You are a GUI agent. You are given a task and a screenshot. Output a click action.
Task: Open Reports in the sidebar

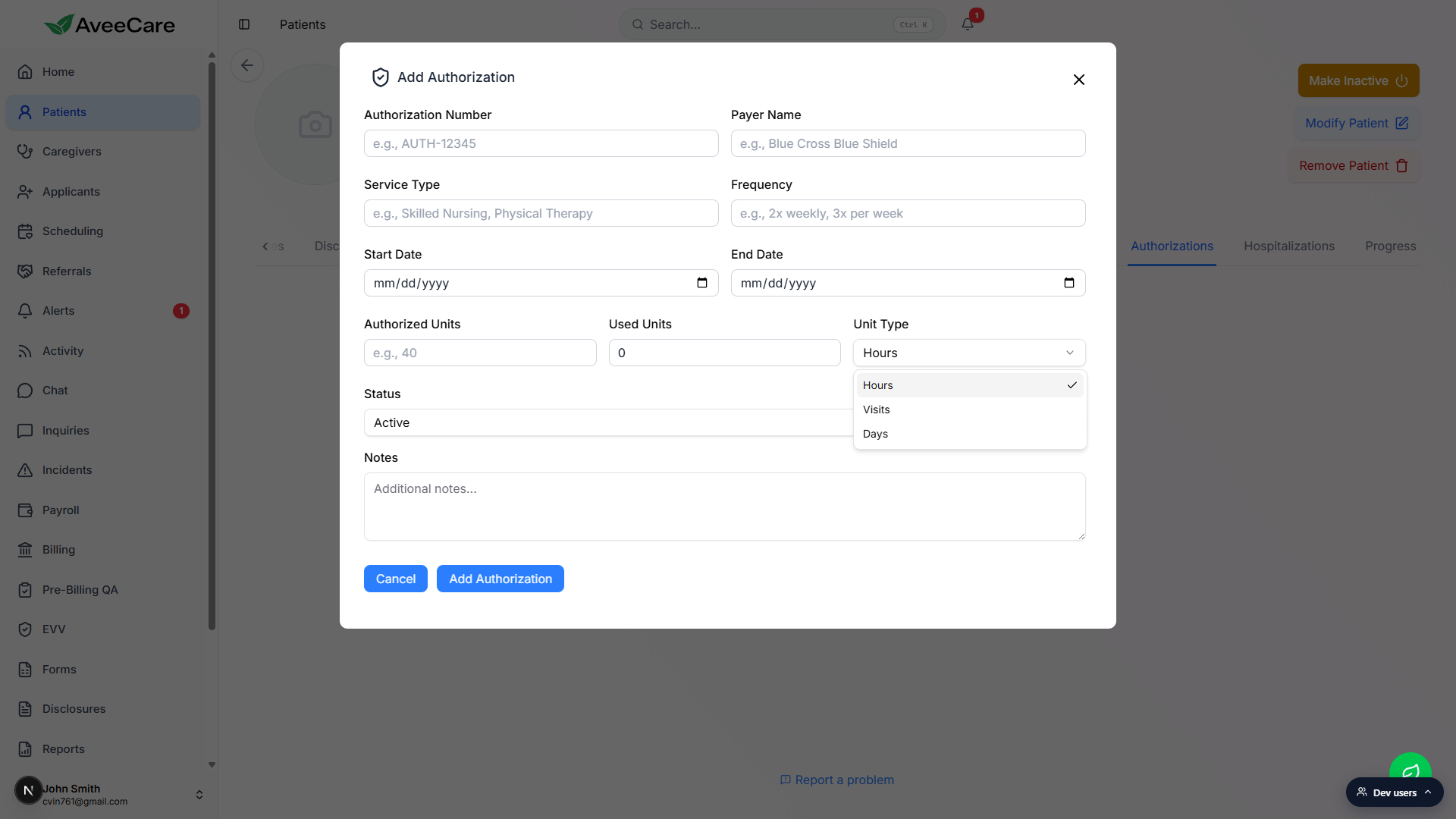click(x=103, y=749)
